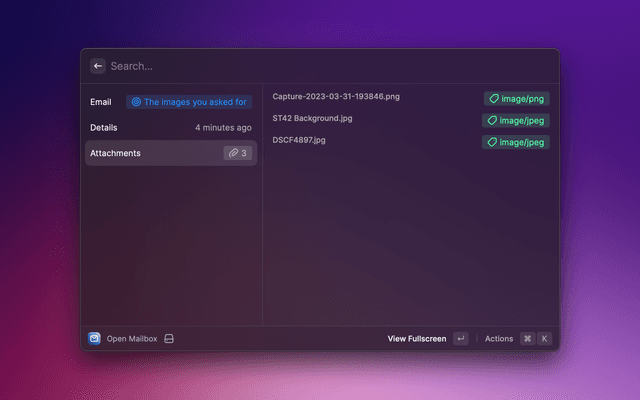
Task: Click the Command key symbol
Action: (x=527, y=339)
